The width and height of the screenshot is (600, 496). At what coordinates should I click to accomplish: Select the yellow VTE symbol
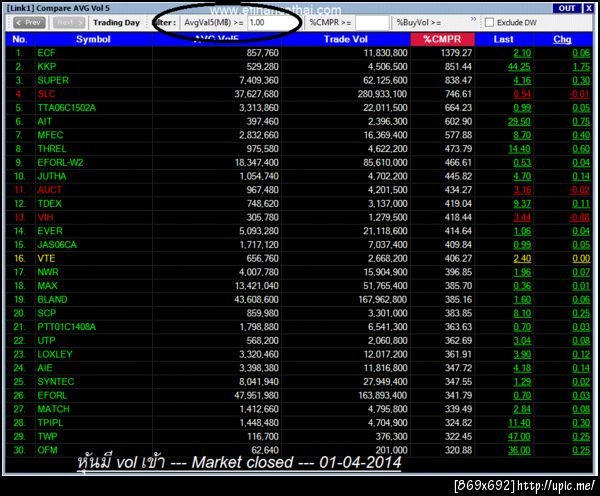(x=46, y=259)
